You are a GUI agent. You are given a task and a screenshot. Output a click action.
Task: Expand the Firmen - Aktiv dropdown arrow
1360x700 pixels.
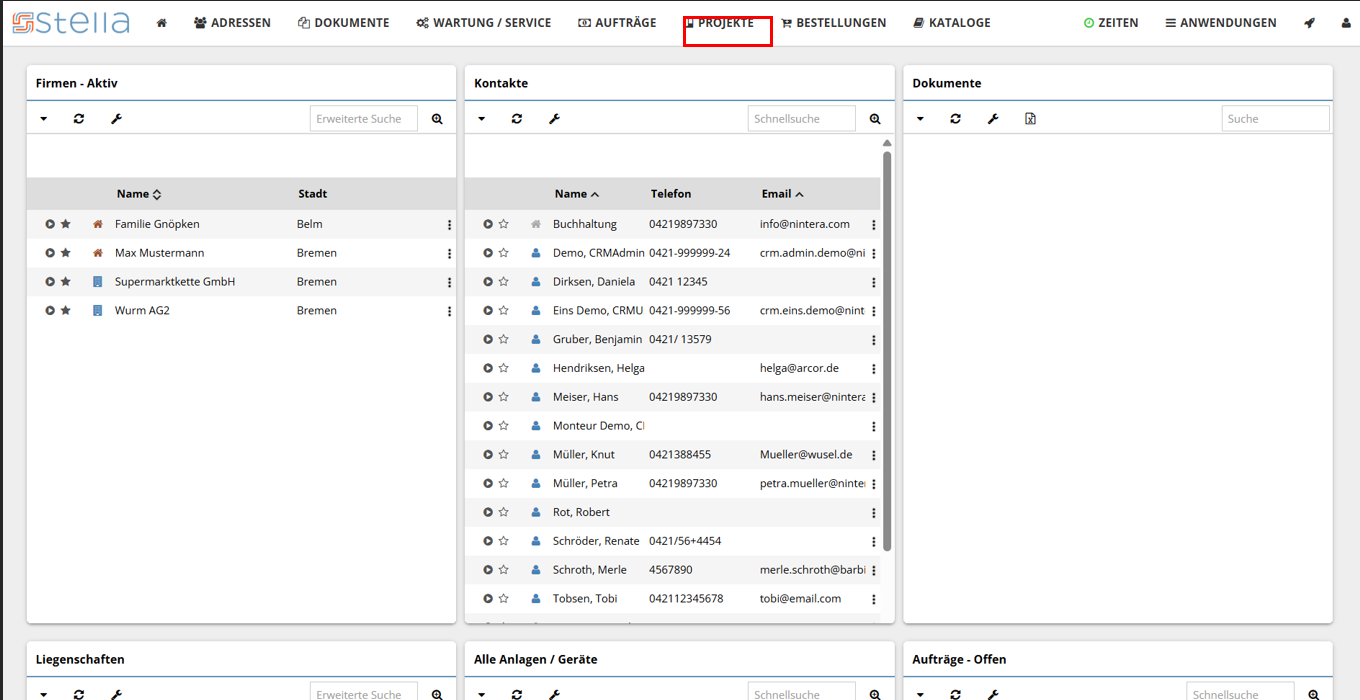44,119
